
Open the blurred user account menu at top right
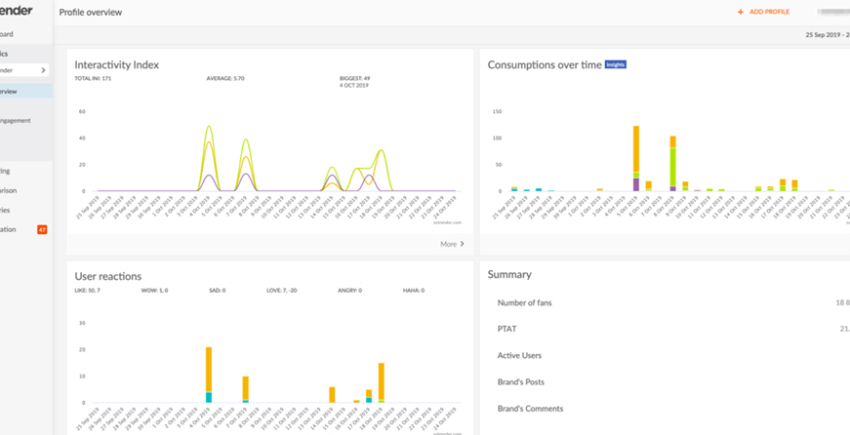[835, 11]
